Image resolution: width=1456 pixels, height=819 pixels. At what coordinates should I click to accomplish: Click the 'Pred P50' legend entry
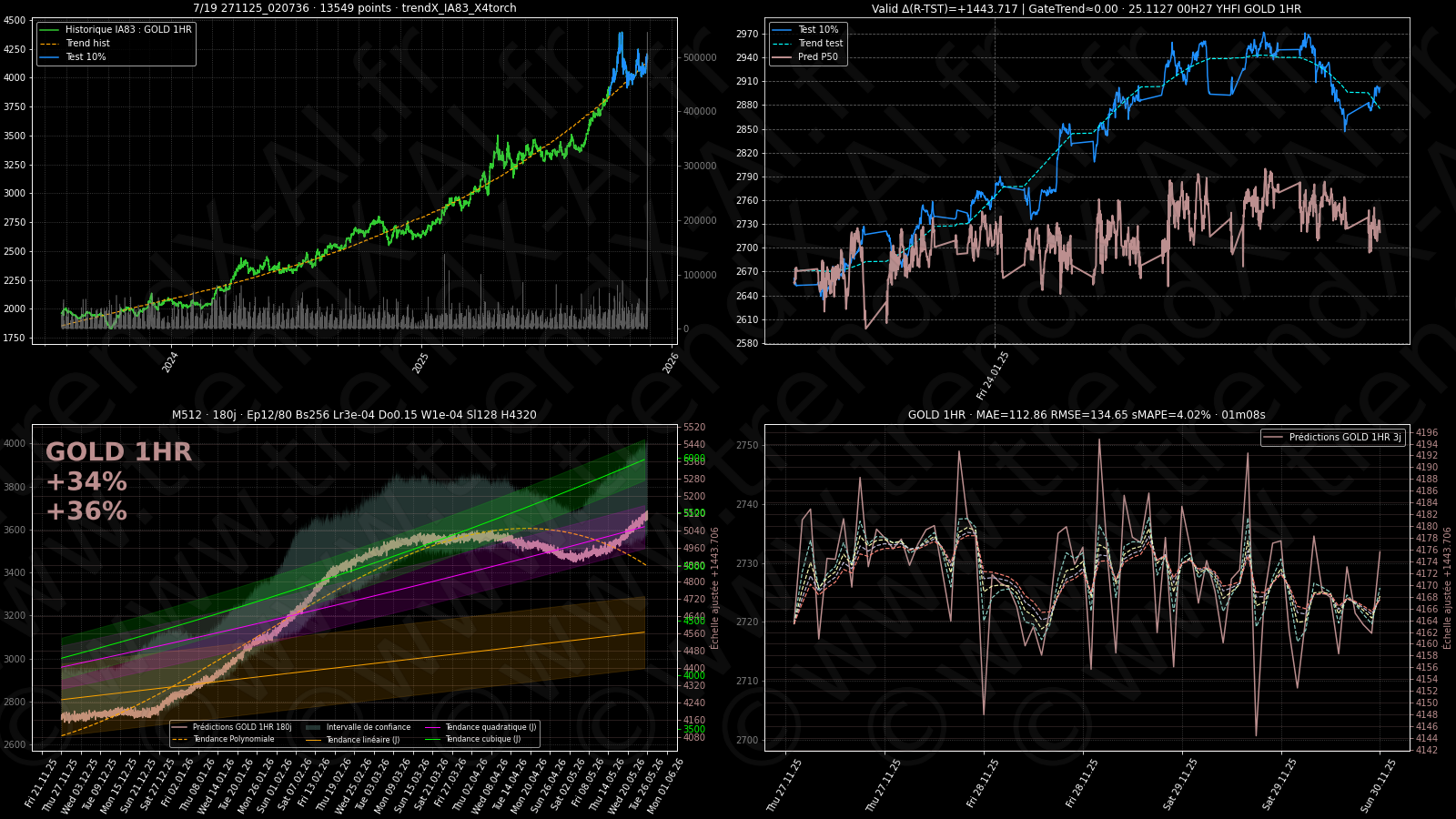(817, 56)
